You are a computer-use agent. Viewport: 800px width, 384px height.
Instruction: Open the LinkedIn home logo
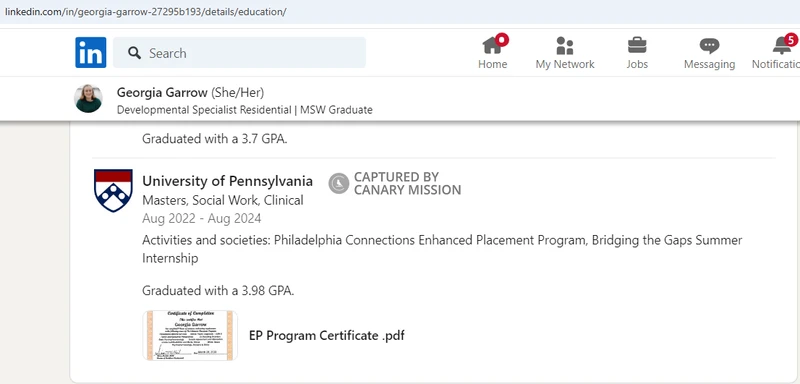91,53
